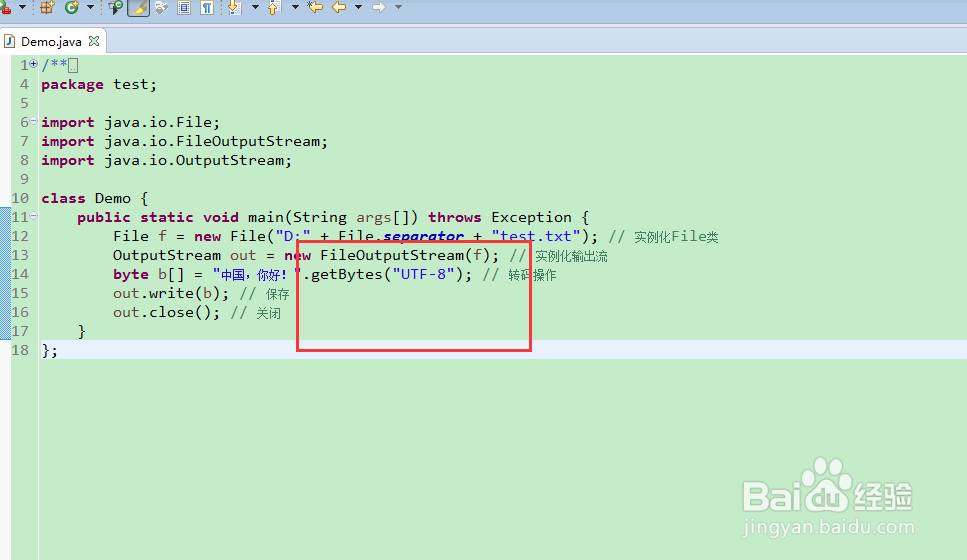Toggle Show Whitespace Characters pilcrow icon
The image size is (967, 560).
pyautogui.click(x=207, y=7)
